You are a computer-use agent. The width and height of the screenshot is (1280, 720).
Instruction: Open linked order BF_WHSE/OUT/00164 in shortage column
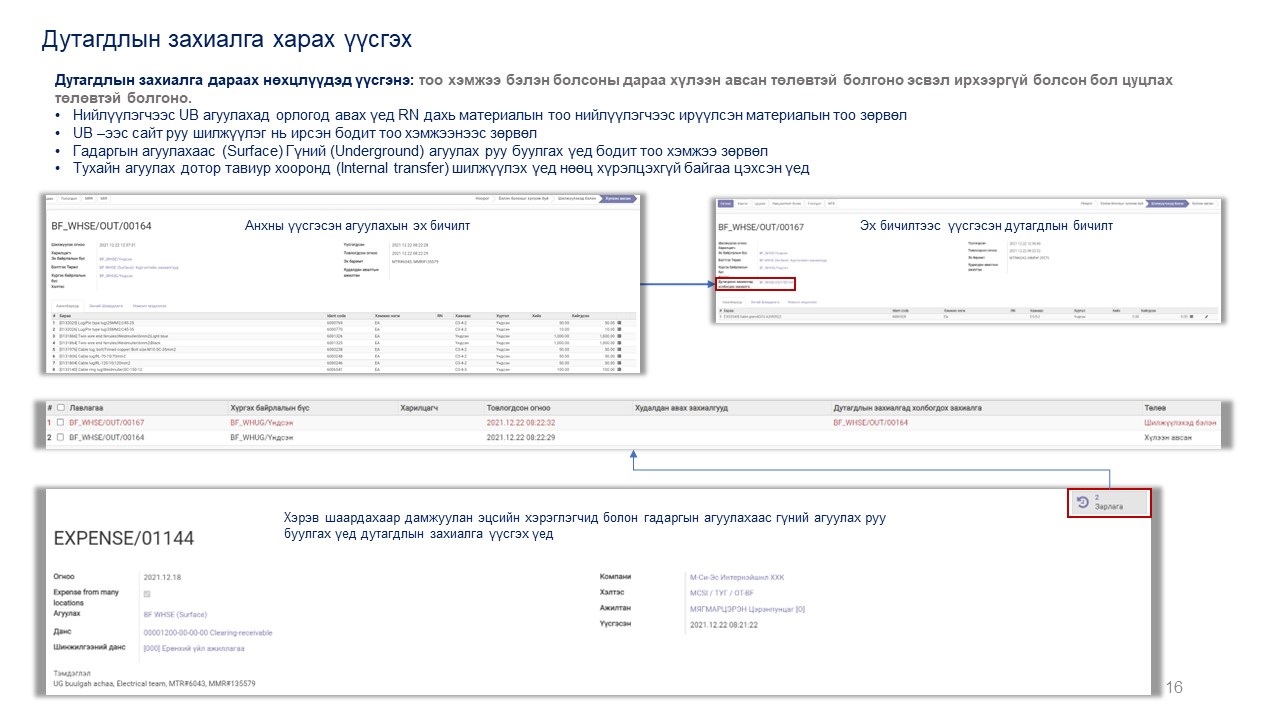point(870,423)
